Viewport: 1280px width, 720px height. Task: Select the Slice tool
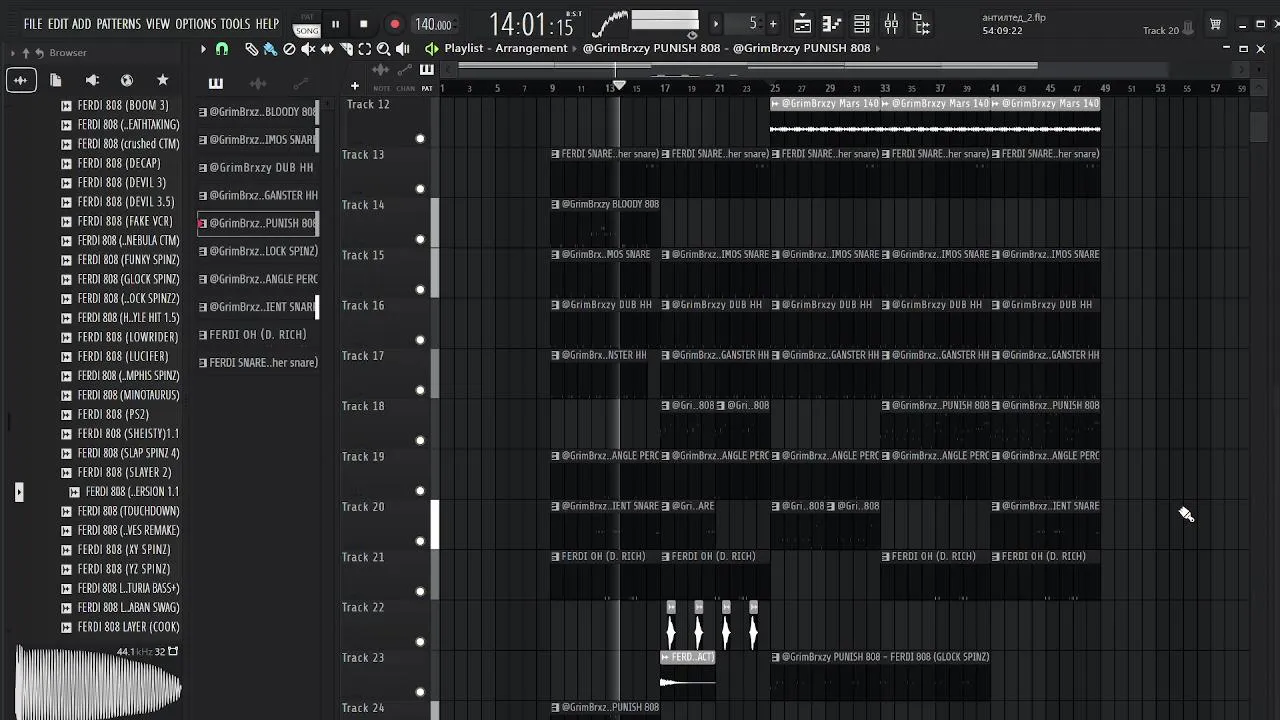point(346,48)
